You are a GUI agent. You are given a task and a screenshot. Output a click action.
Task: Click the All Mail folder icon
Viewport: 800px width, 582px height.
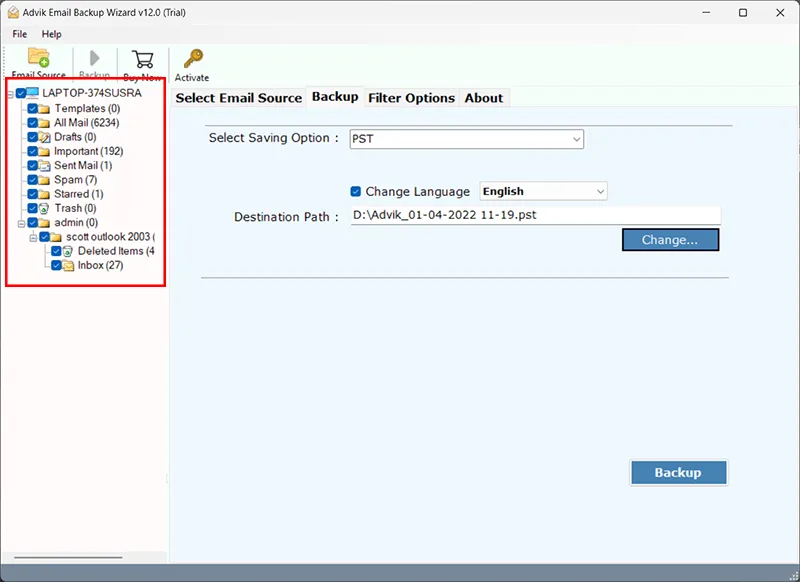[44, 123]
